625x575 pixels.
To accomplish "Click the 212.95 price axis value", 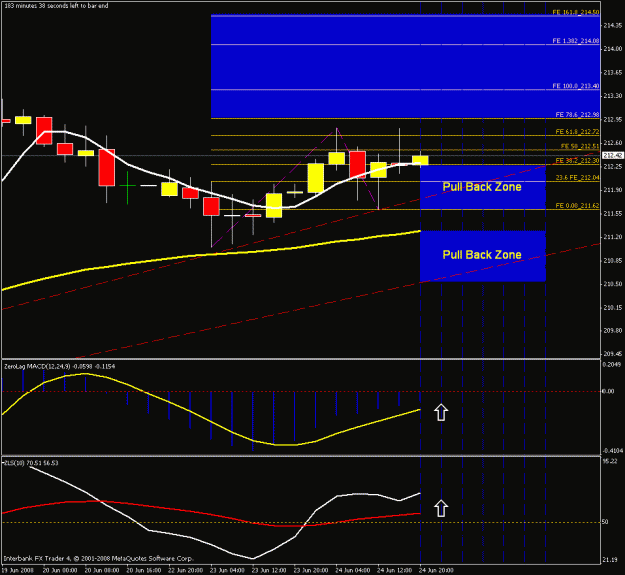I will pos(613,120).
